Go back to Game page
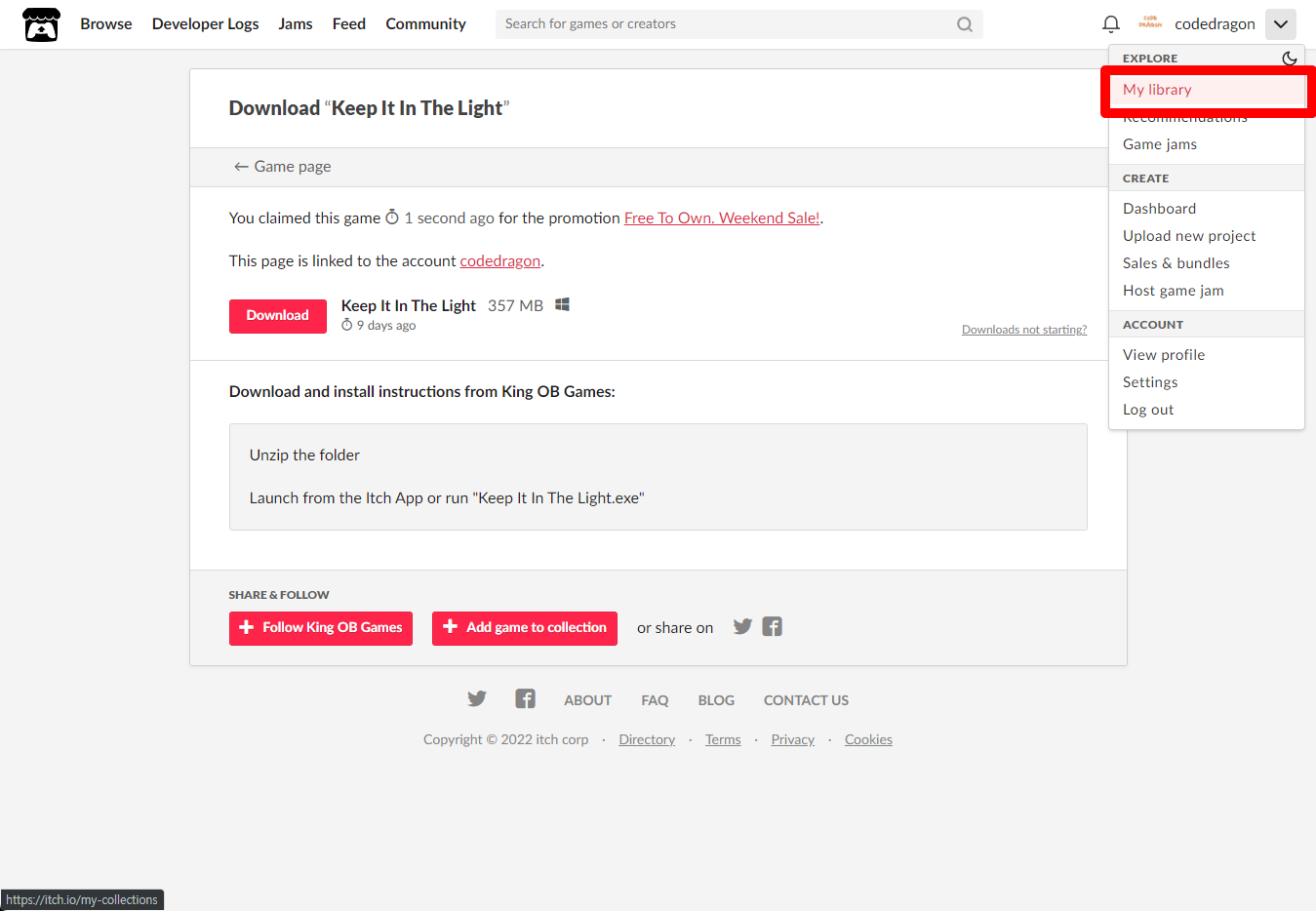Viewport: 1316px width, 911px height. click(x=282, y=167)
